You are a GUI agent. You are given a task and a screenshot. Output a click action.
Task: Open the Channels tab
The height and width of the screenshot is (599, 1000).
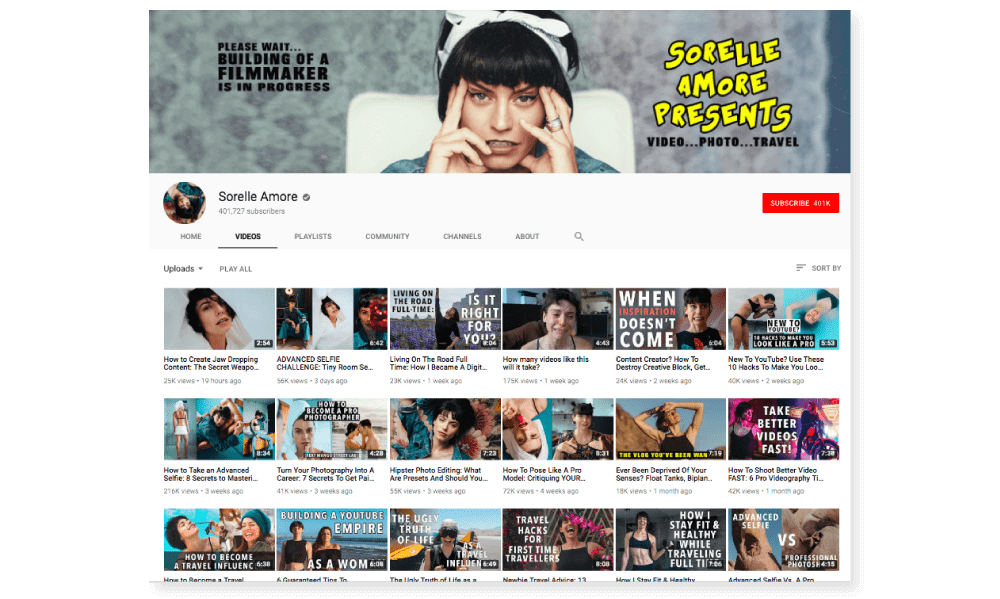click(x=462, y=237)
